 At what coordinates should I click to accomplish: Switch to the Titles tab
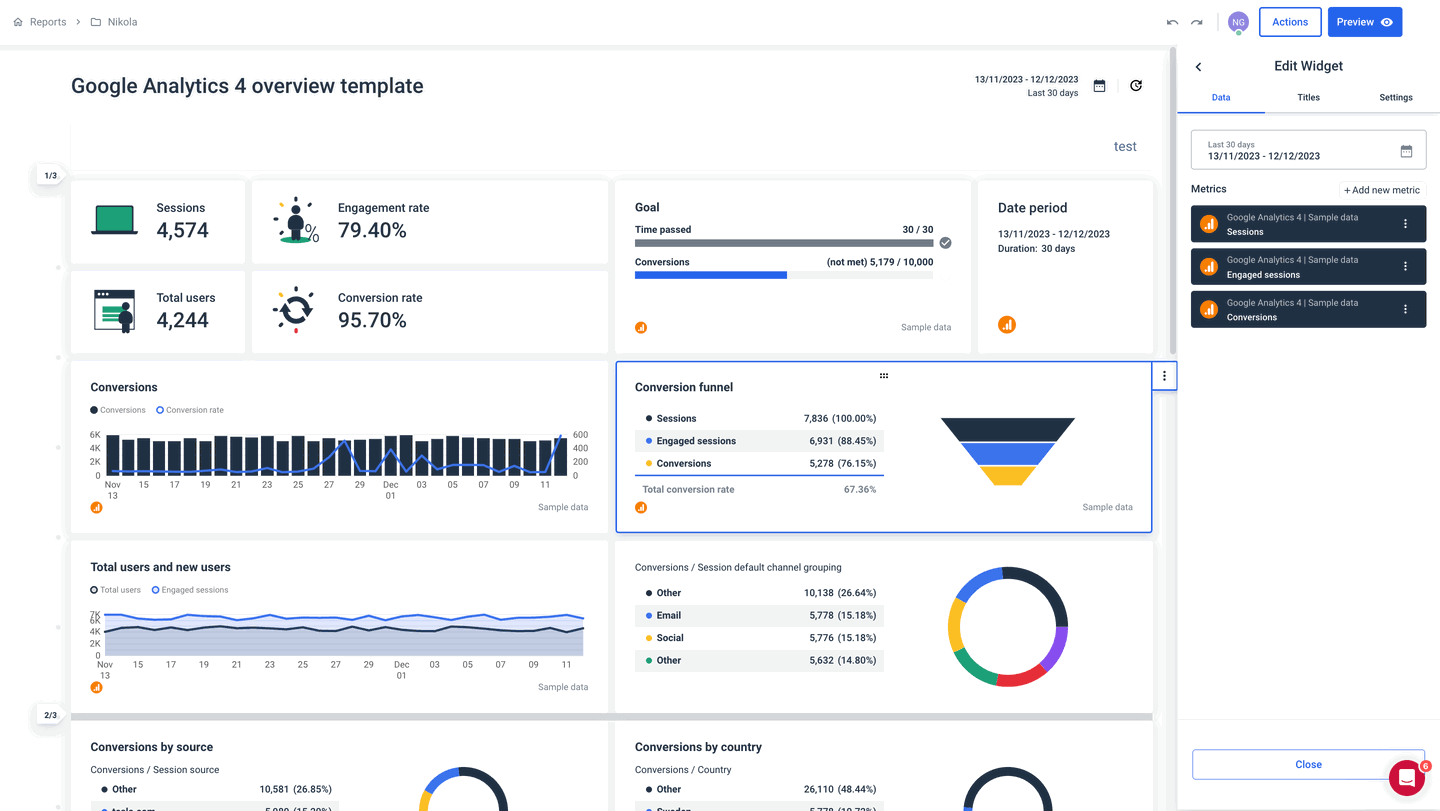coord(1308,97)
